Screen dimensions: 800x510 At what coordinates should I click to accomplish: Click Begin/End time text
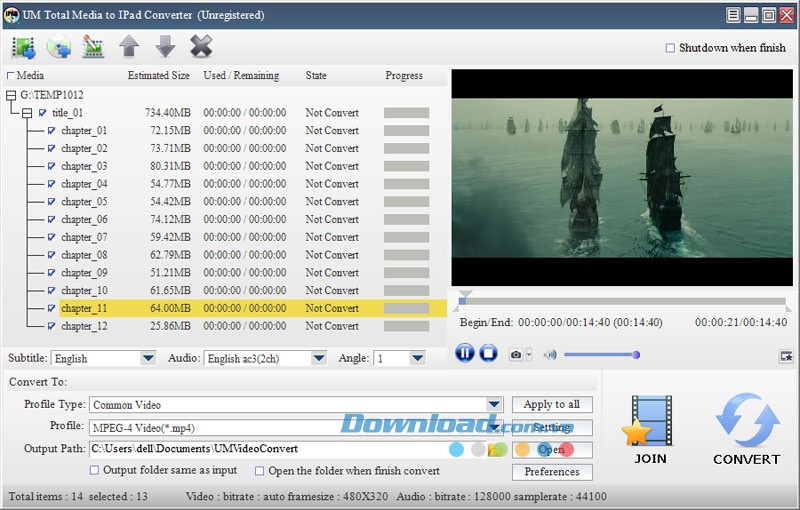pos(561,322)
